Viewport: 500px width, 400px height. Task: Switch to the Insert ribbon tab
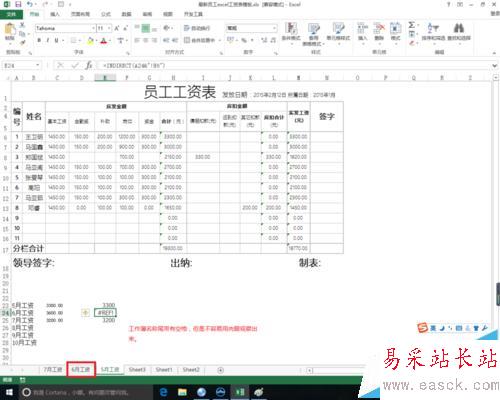55,14
